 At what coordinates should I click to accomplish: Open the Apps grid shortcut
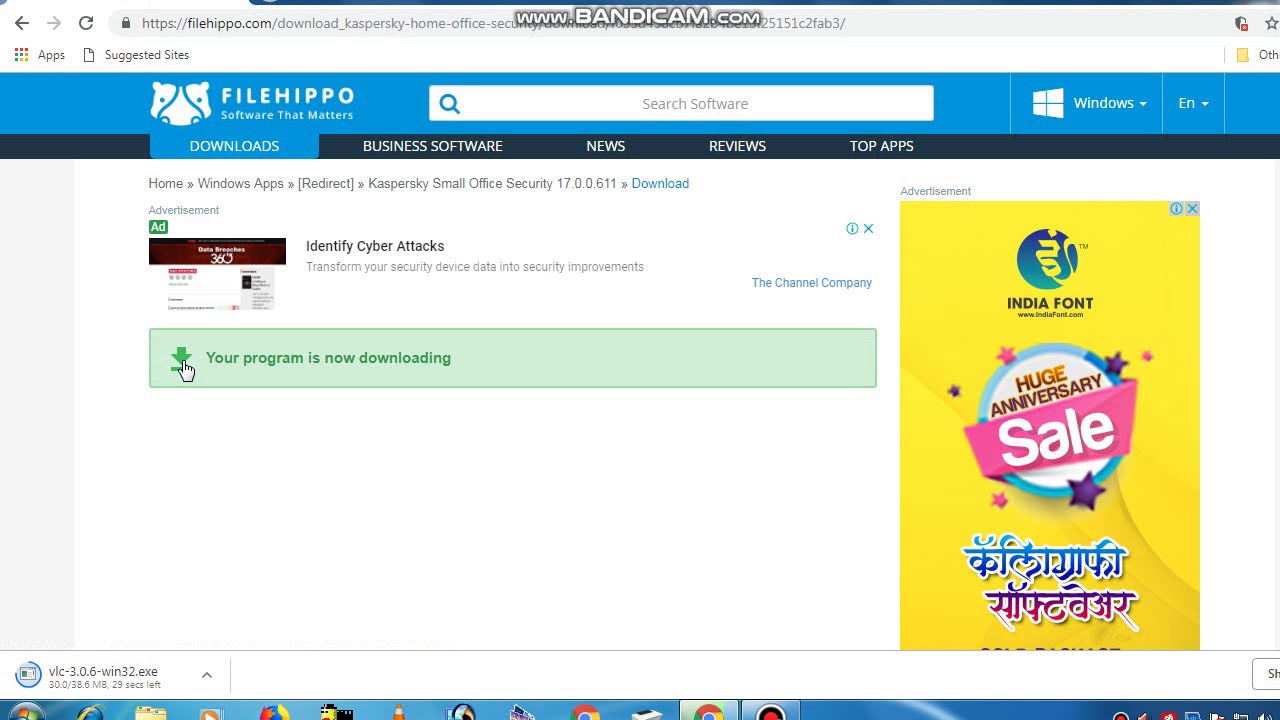(x=40, y=55)
